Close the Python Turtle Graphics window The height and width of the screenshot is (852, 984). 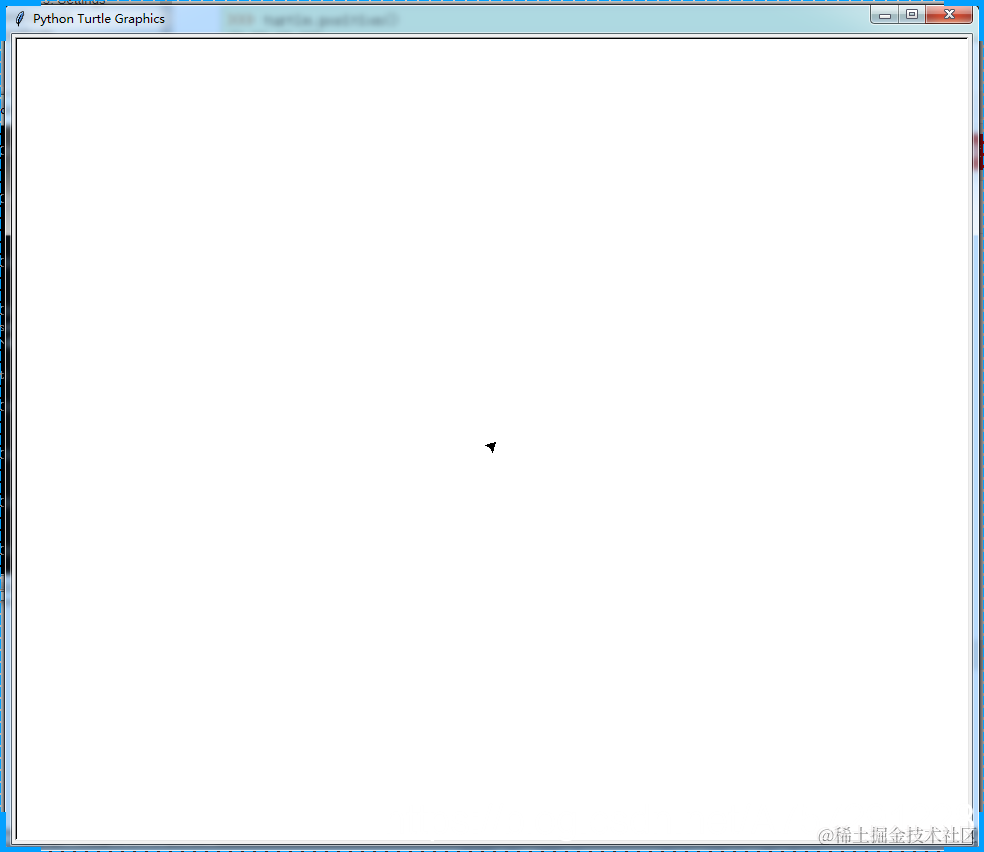949,14
